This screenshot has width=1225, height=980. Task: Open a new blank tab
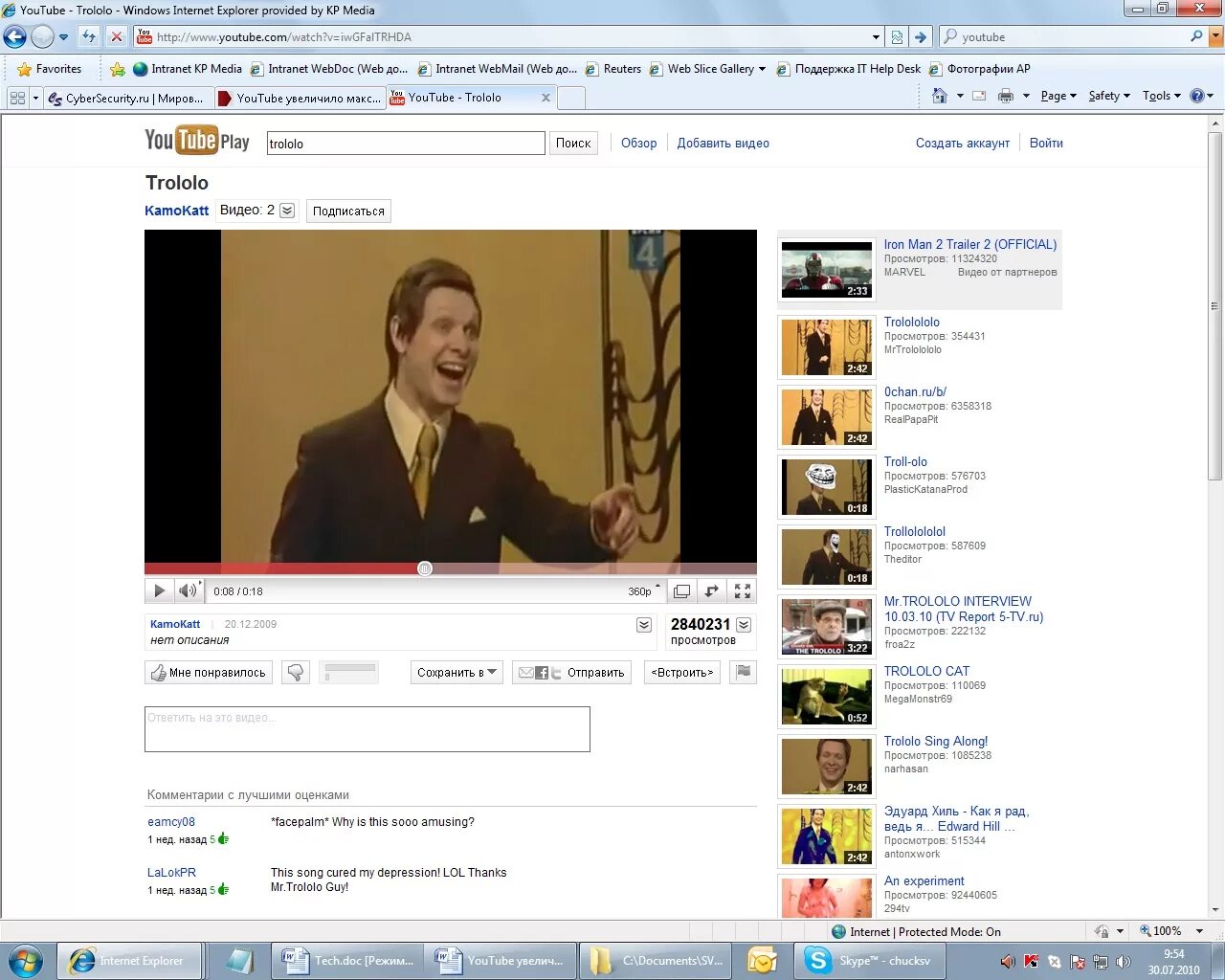click(x=571, y=98)
